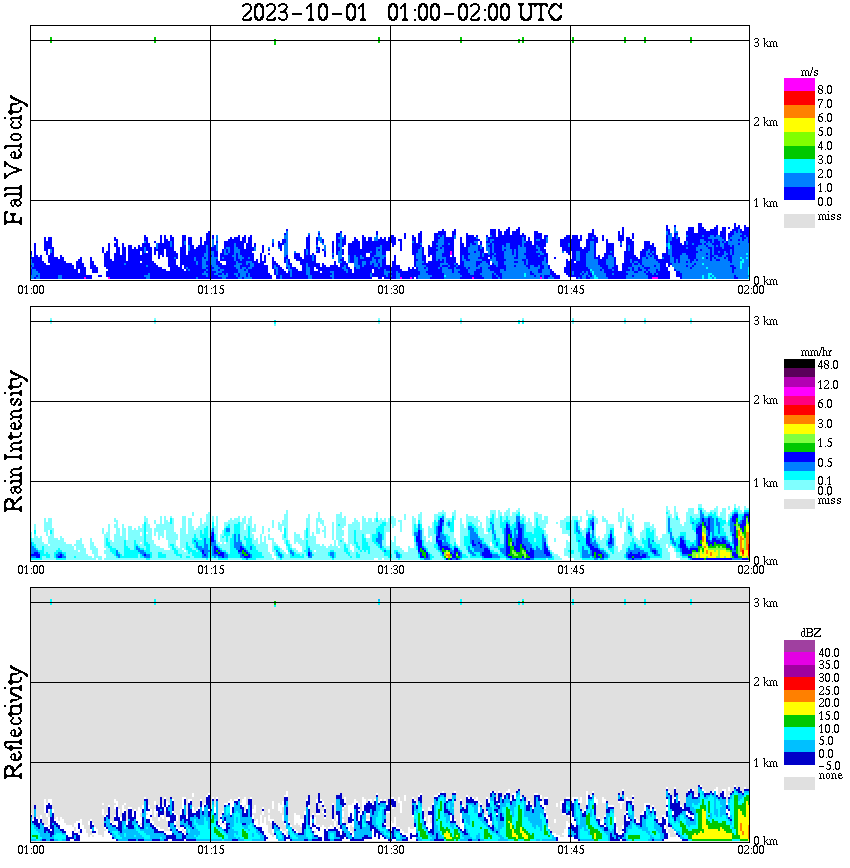
Task: Click "01:00" time label under Fall Velocity panel
Action: (x=31, y=290)
